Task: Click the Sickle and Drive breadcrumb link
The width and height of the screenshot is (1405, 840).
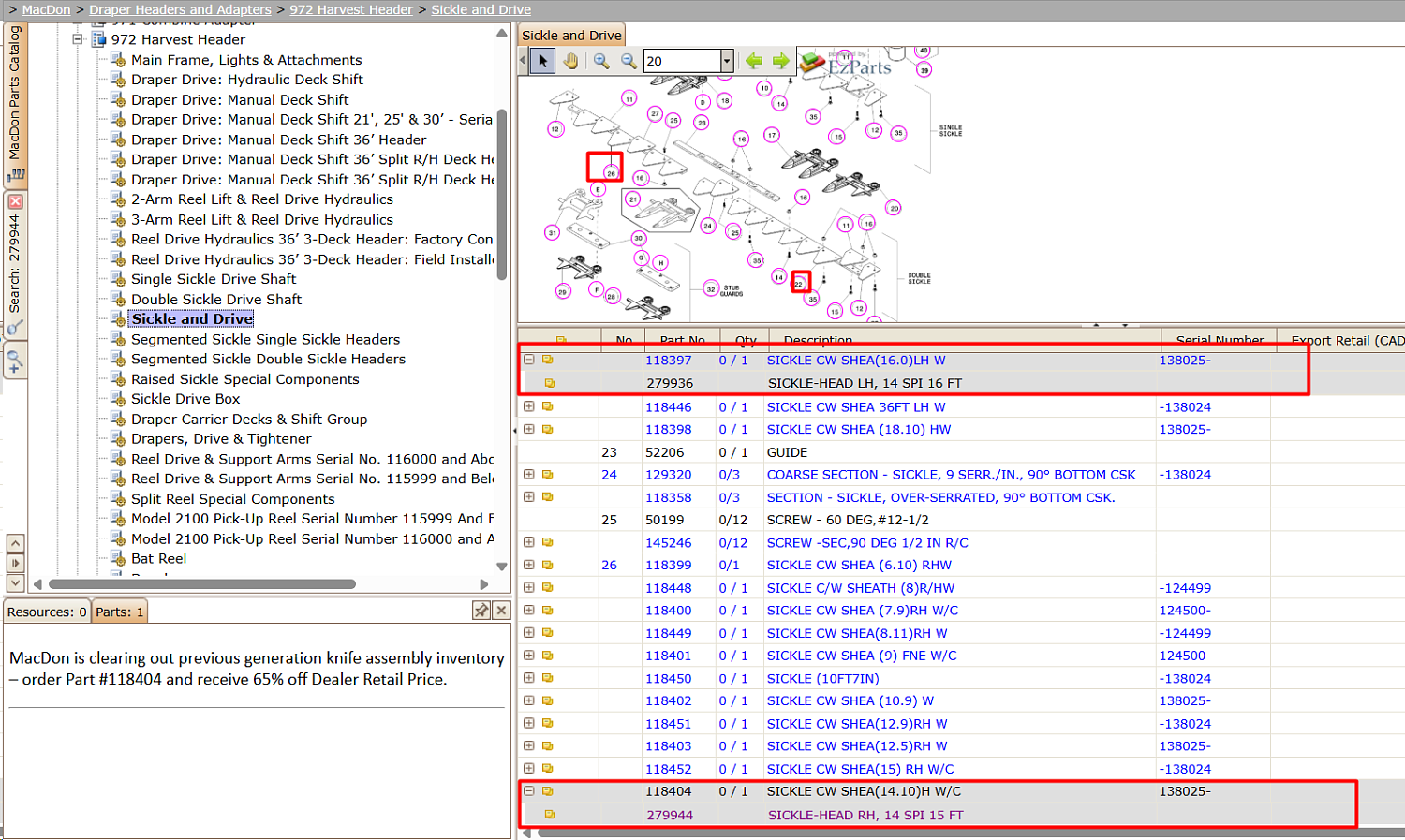Action: pyautogui.click(x=481, y=9)
